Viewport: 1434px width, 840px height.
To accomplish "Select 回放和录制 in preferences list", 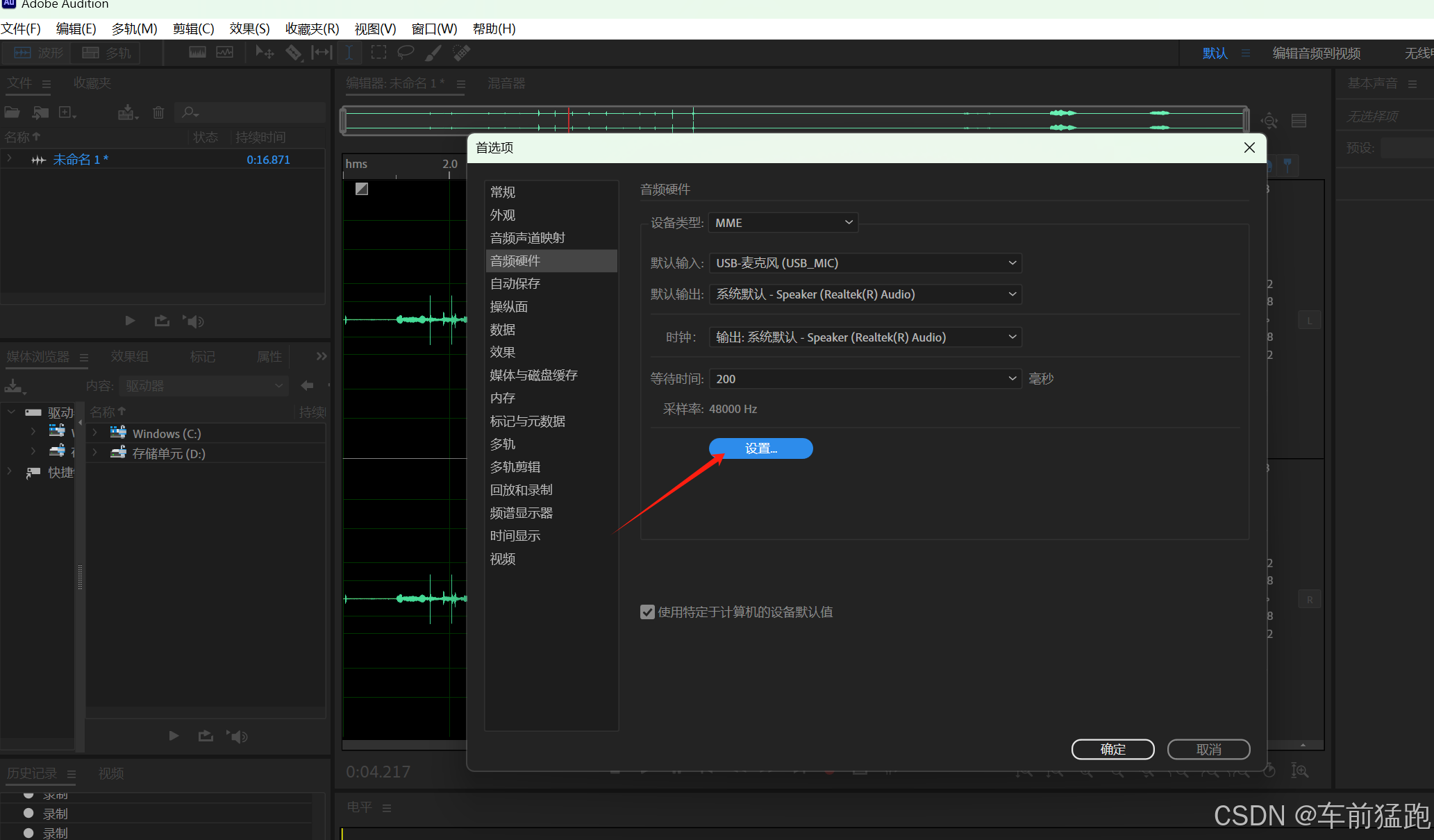I will point(521,490).
